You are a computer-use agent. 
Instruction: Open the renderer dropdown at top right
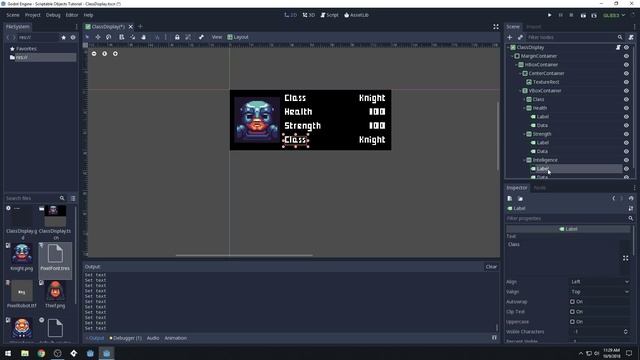614,15
